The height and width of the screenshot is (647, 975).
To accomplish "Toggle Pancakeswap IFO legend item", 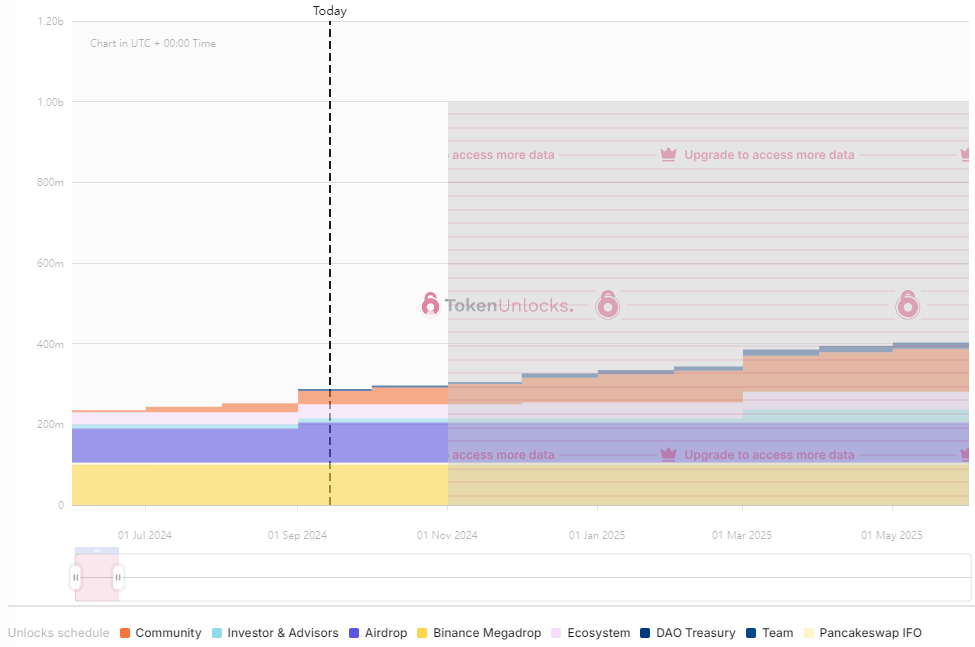I will click(862, 633).
